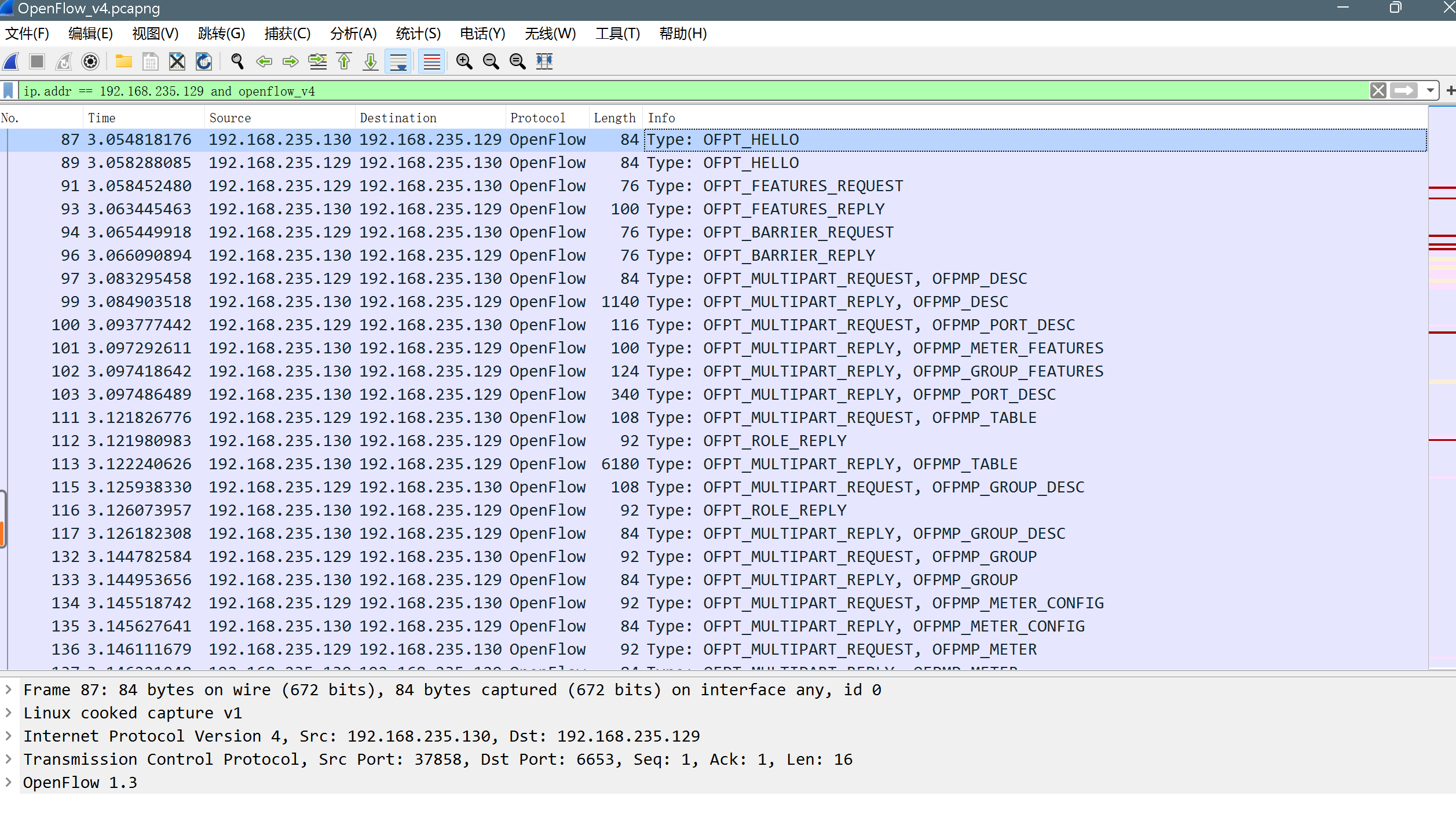Image resolution: width=1456 pixels, height=814 pixels.
Task: Zoom out main window text
Action: coord(491,61)
